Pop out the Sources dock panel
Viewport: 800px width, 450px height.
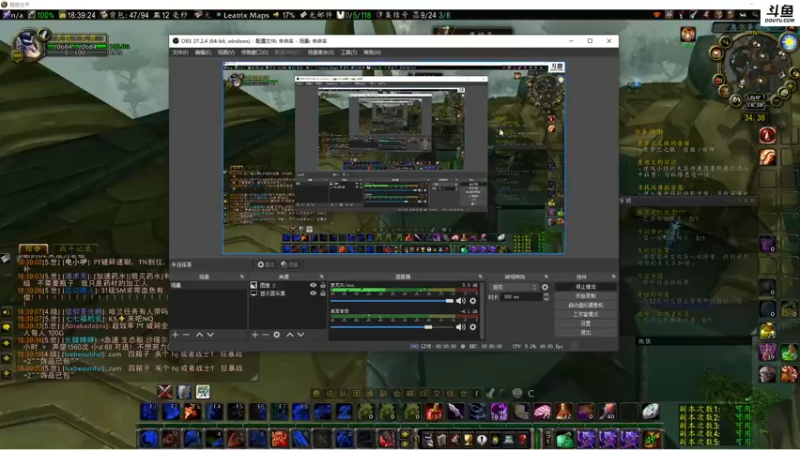(321, 277)
